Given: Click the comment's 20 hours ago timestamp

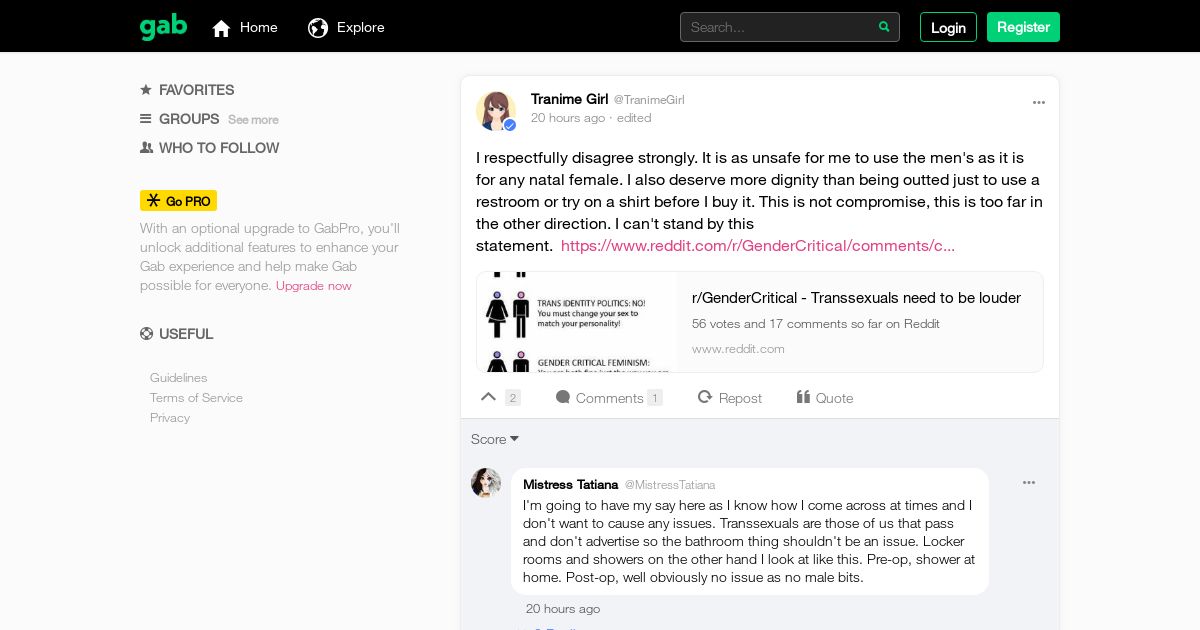Looking at the screenshot, I should click(563, 609).
